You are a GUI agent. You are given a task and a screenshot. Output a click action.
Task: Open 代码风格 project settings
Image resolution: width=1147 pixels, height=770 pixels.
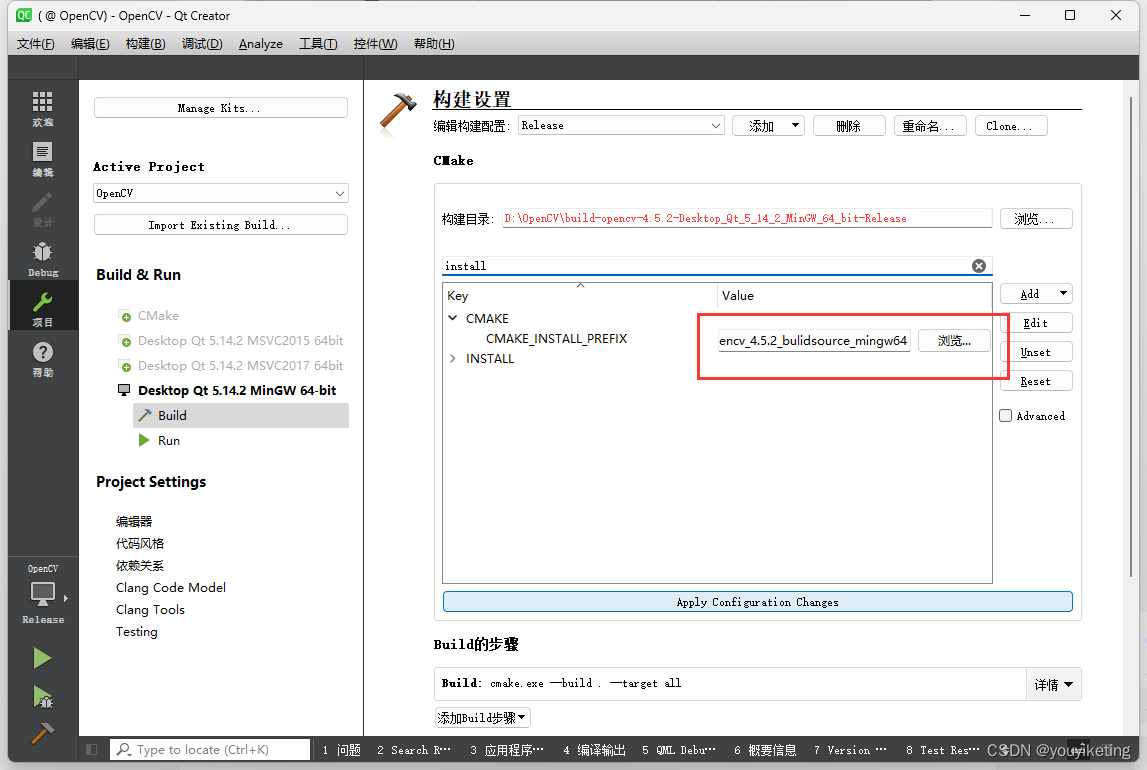pos(140,543)
